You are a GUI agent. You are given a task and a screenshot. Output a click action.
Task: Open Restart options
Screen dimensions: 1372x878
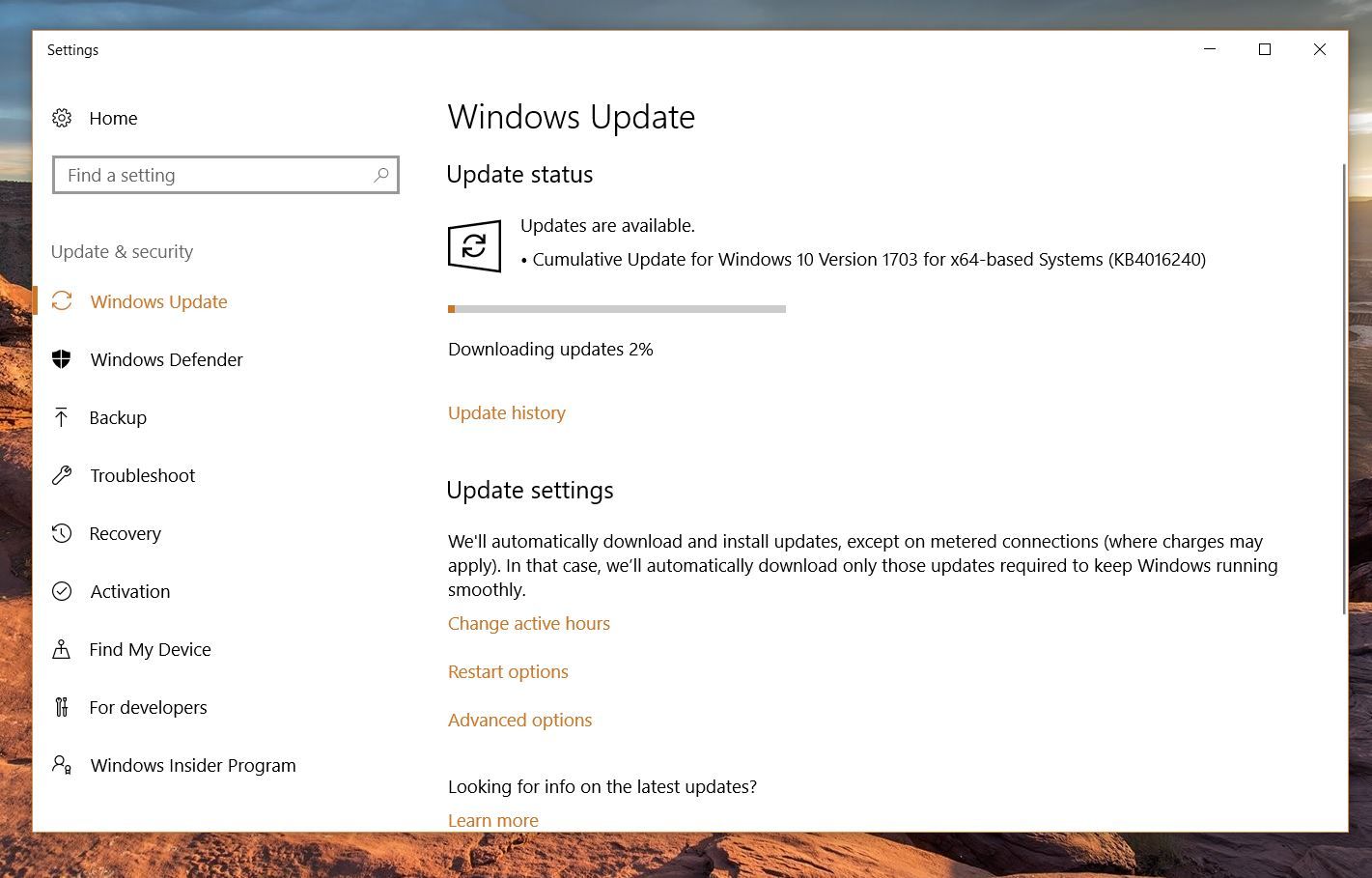508,671
